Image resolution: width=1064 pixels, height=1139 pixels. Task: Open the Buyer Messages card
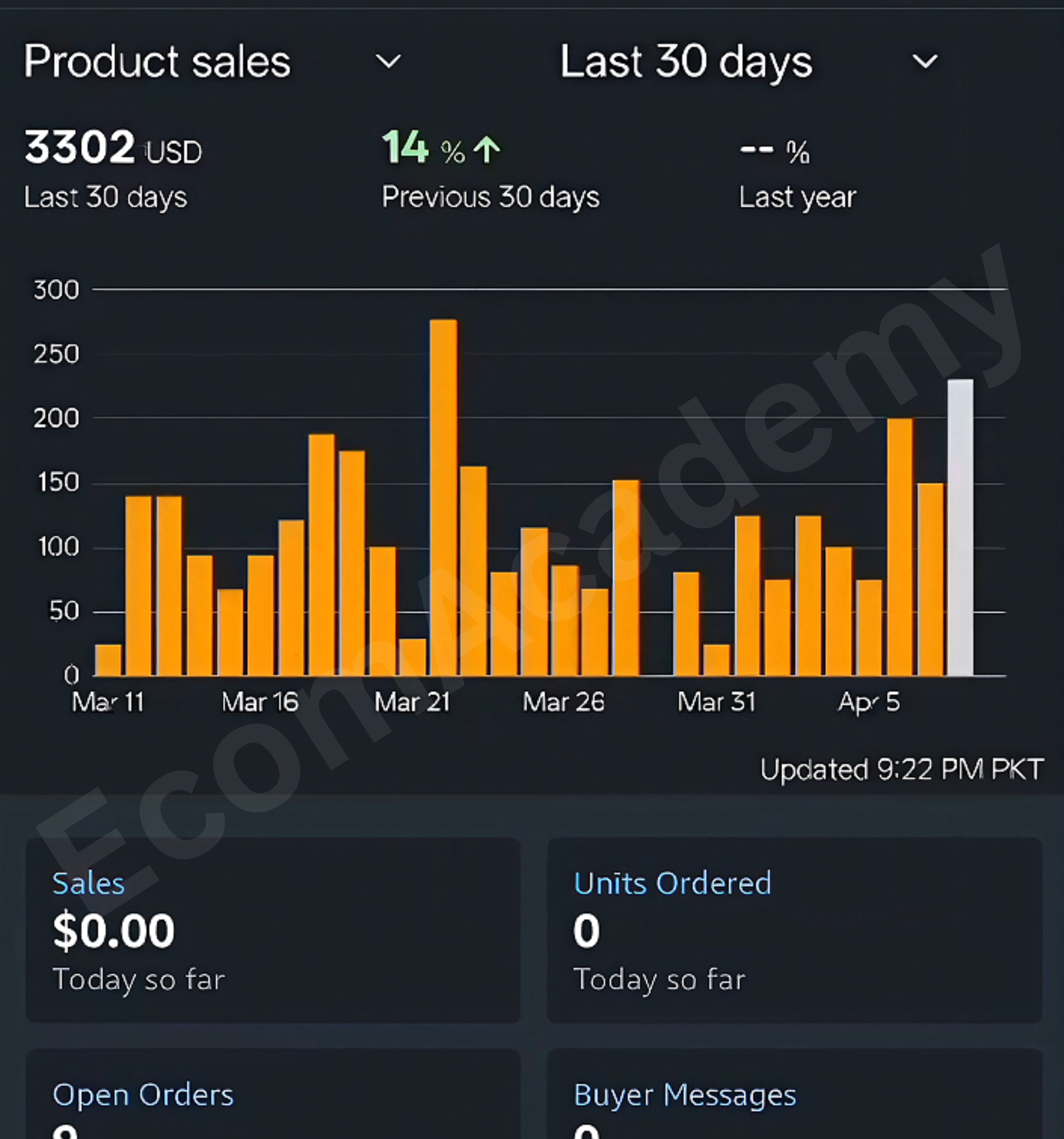794,1094
